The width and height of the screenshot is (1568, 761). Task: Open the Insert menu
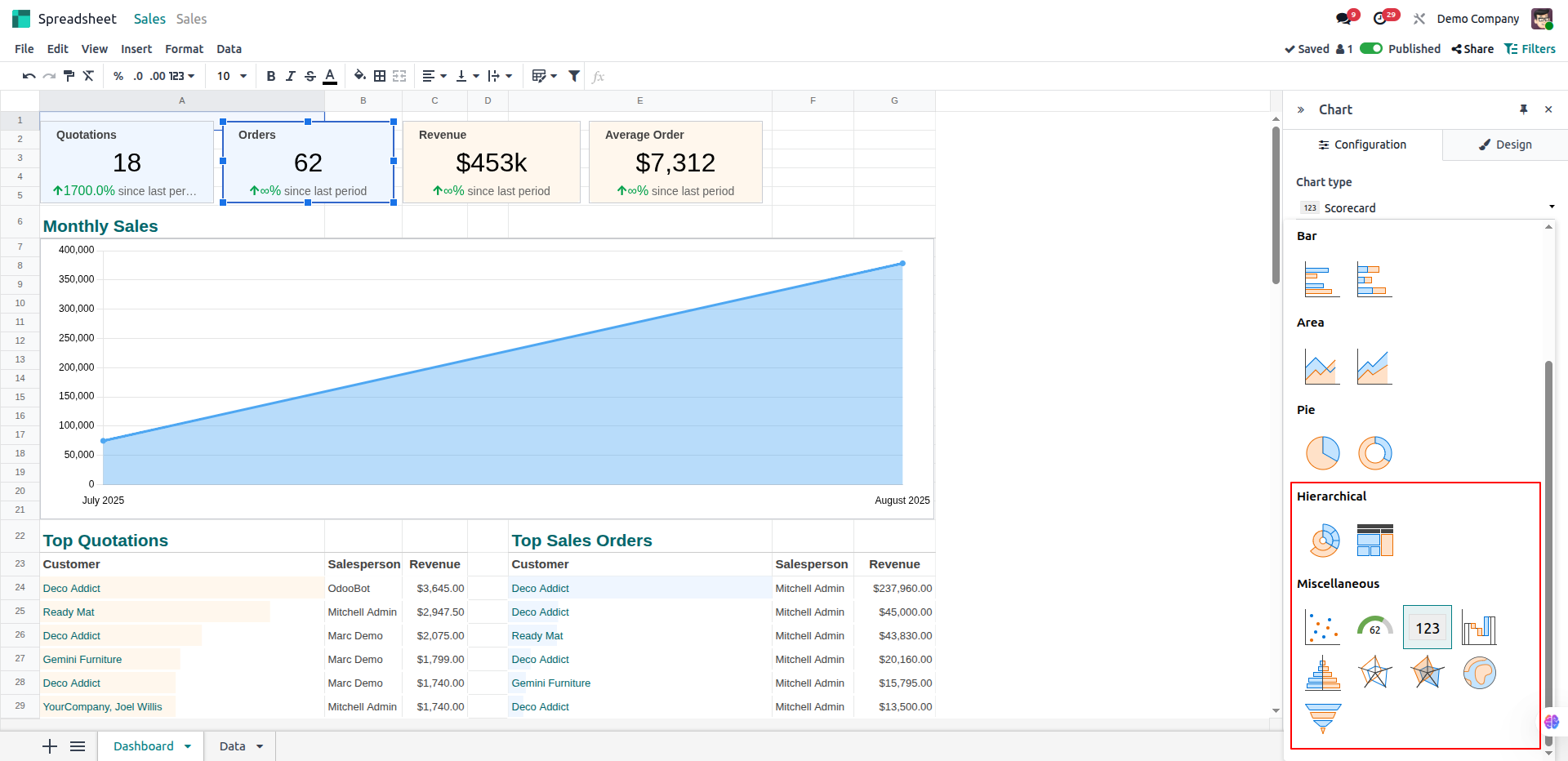click(x=136, y=49)
